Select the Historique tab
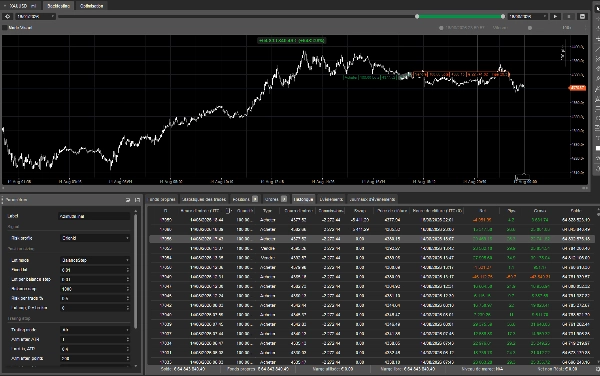 tap(303, 199)
